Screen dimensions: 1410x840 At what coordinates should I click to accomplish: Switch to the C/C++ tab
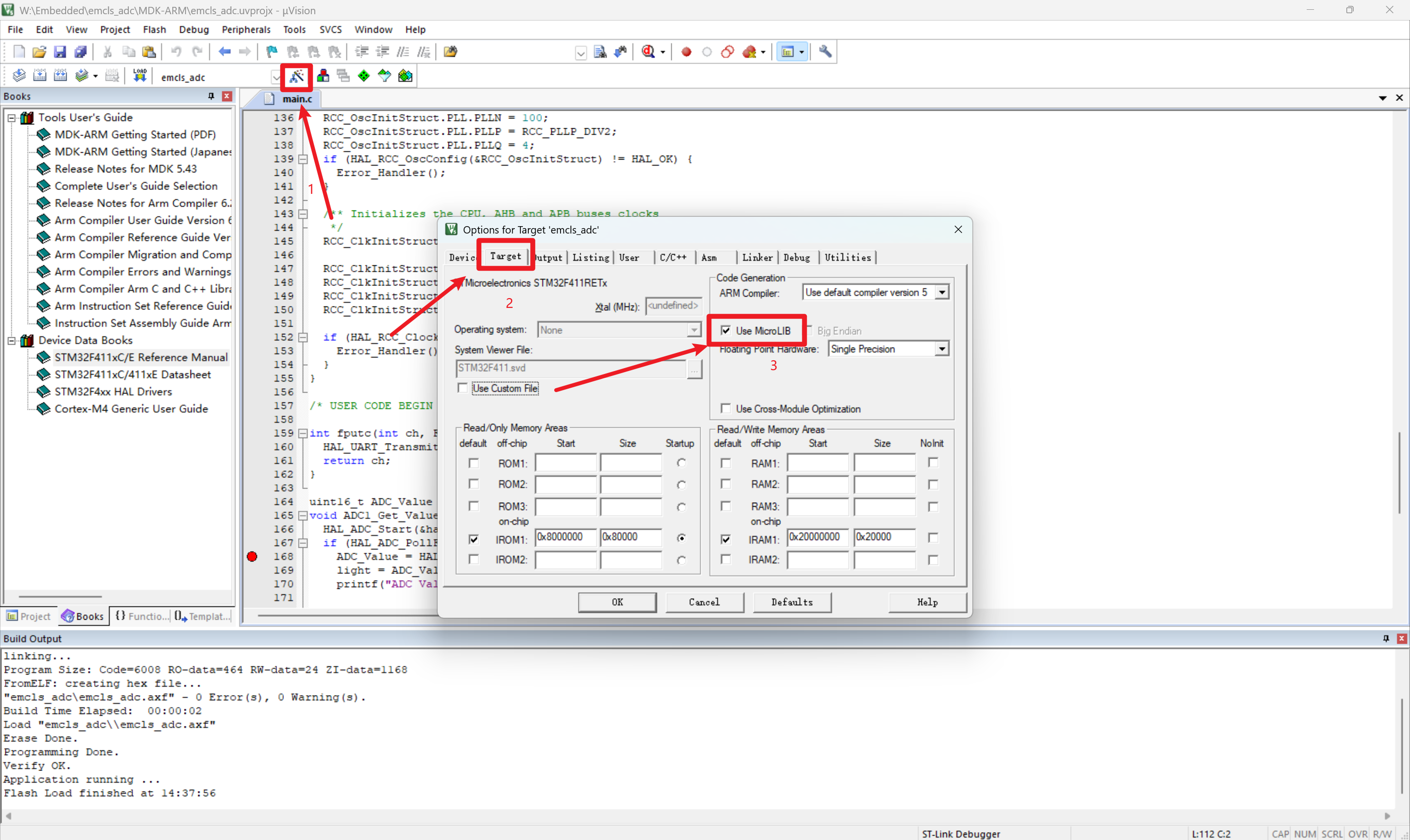(x=673, y=257)
